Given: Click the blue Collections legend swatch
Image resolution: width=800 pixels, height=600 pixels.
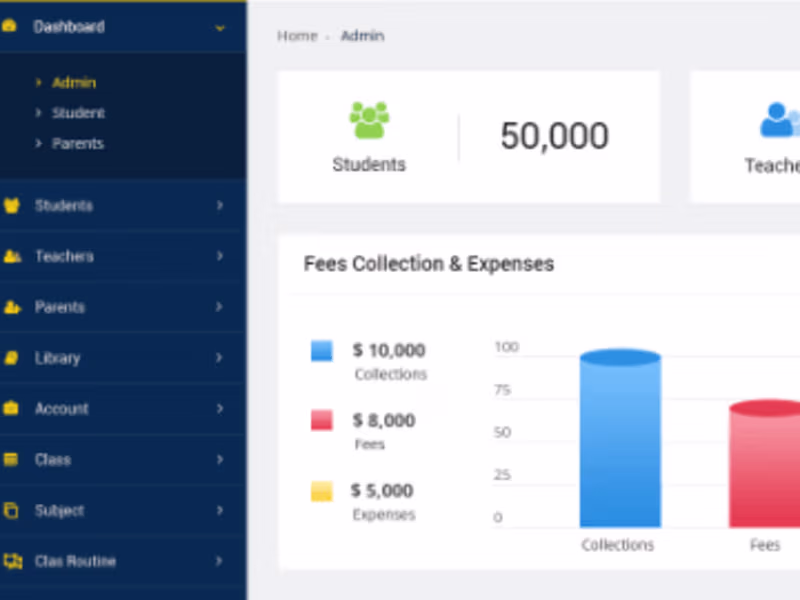Looking at the screenshot, I should 322,351.
